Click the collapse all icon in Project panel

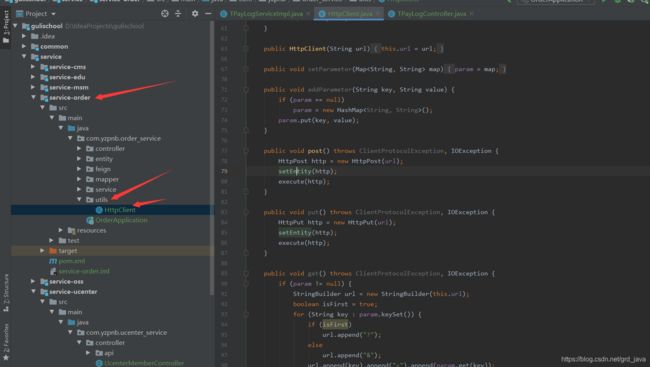[x=178, y=14]
